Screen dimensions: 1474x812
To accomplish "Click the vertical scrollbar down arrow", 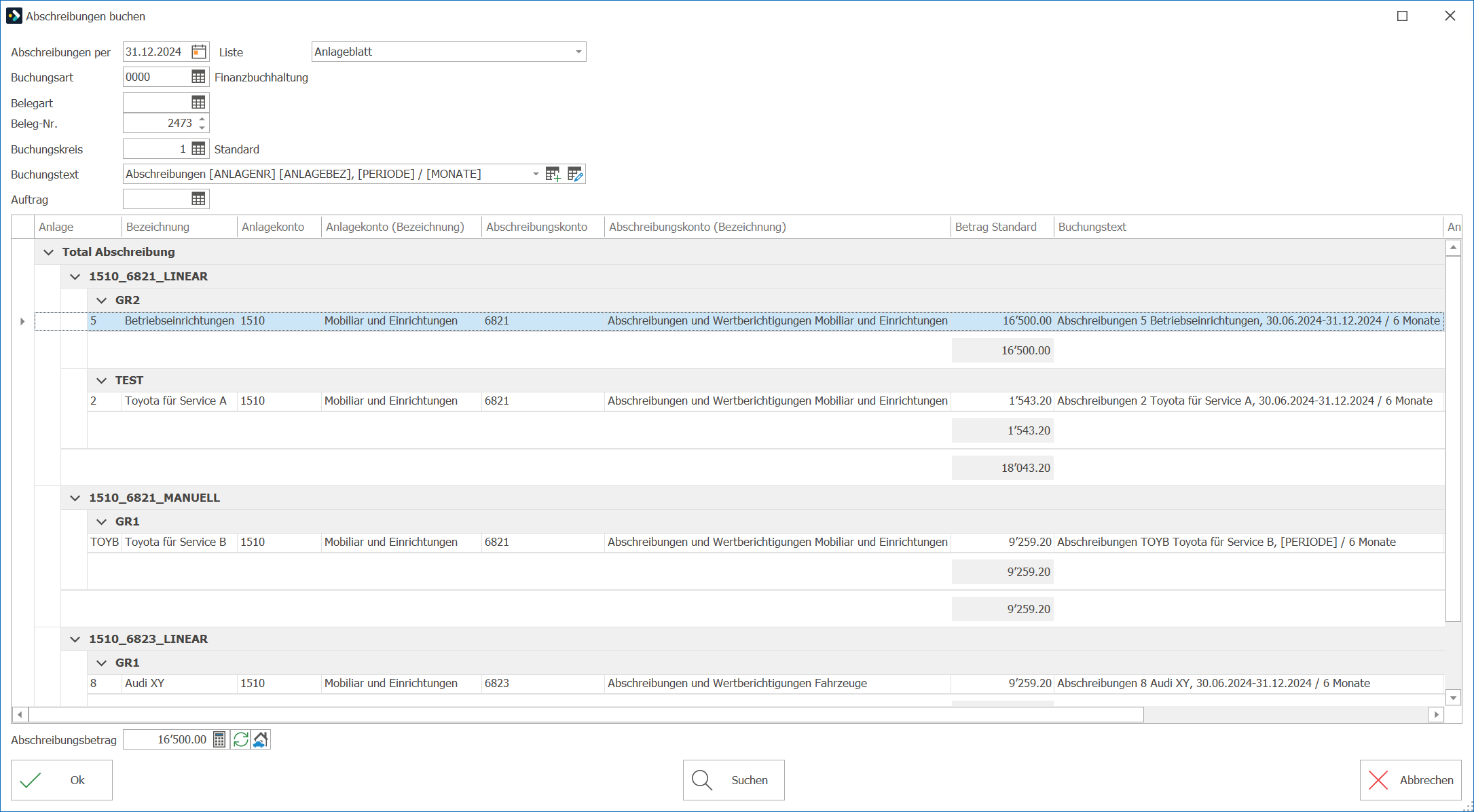I will (1453, 697).
